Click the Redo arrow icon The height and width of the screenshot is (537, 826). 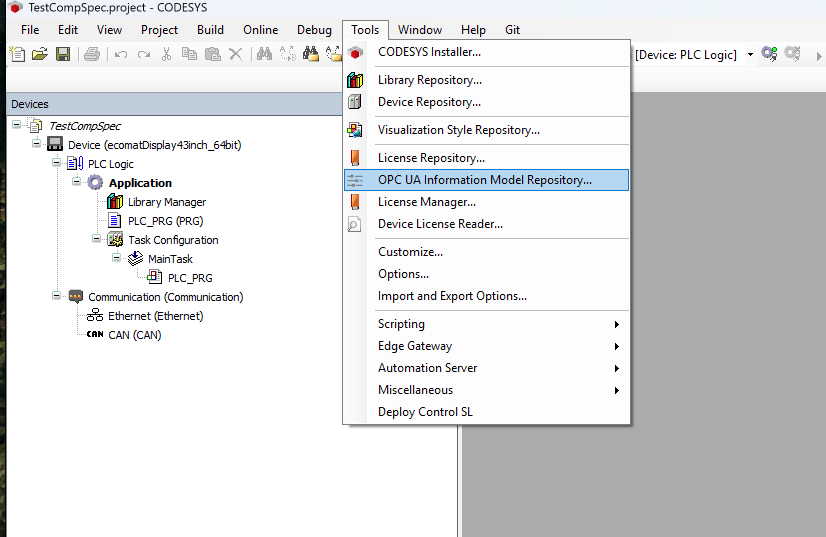click(144, 54)
